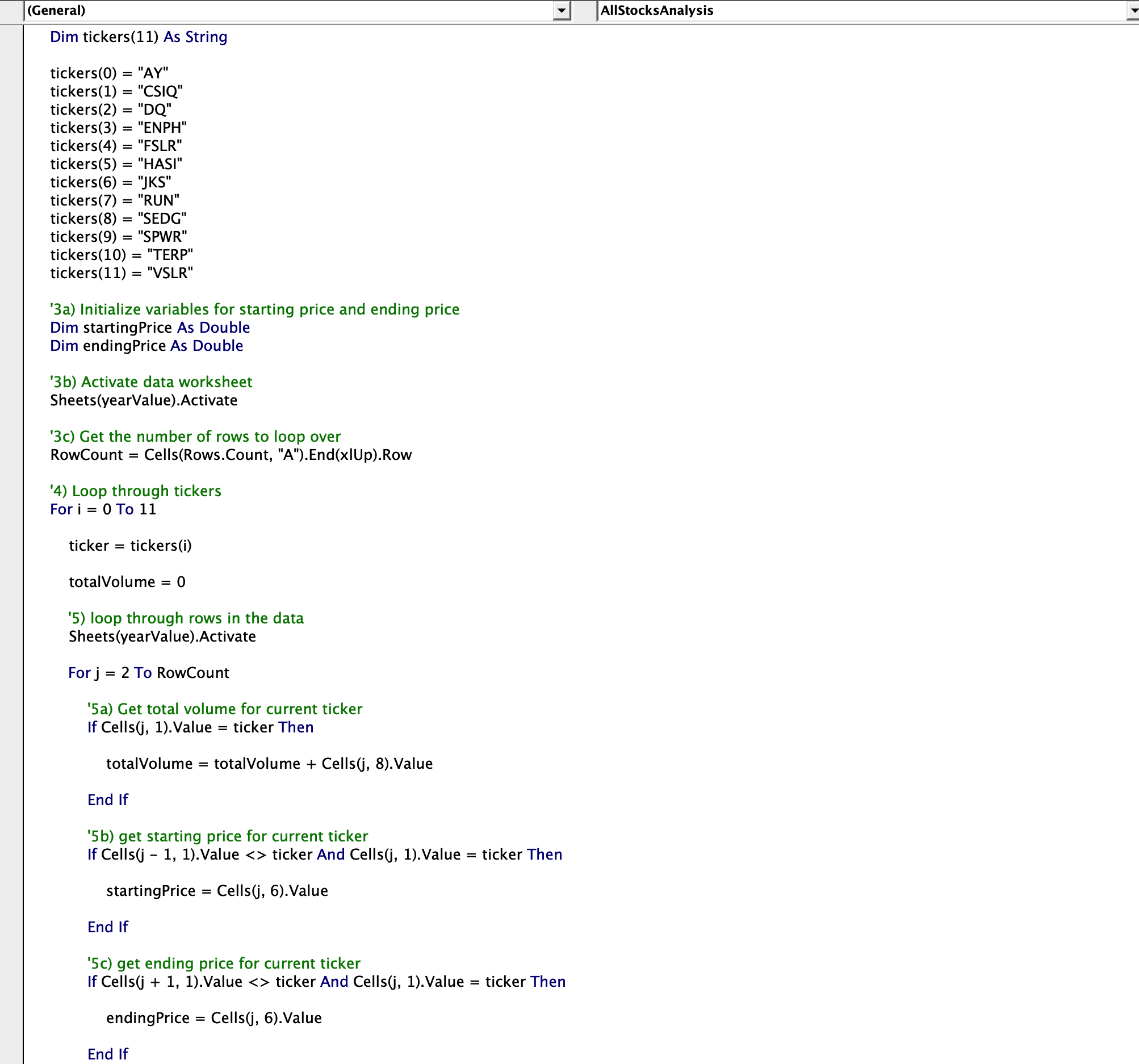Click first Sheets(yearValue).Activate under 3b comment
Image resolution: width=1139 pixels, height=1064 pixels.
(x=144, y=400)
